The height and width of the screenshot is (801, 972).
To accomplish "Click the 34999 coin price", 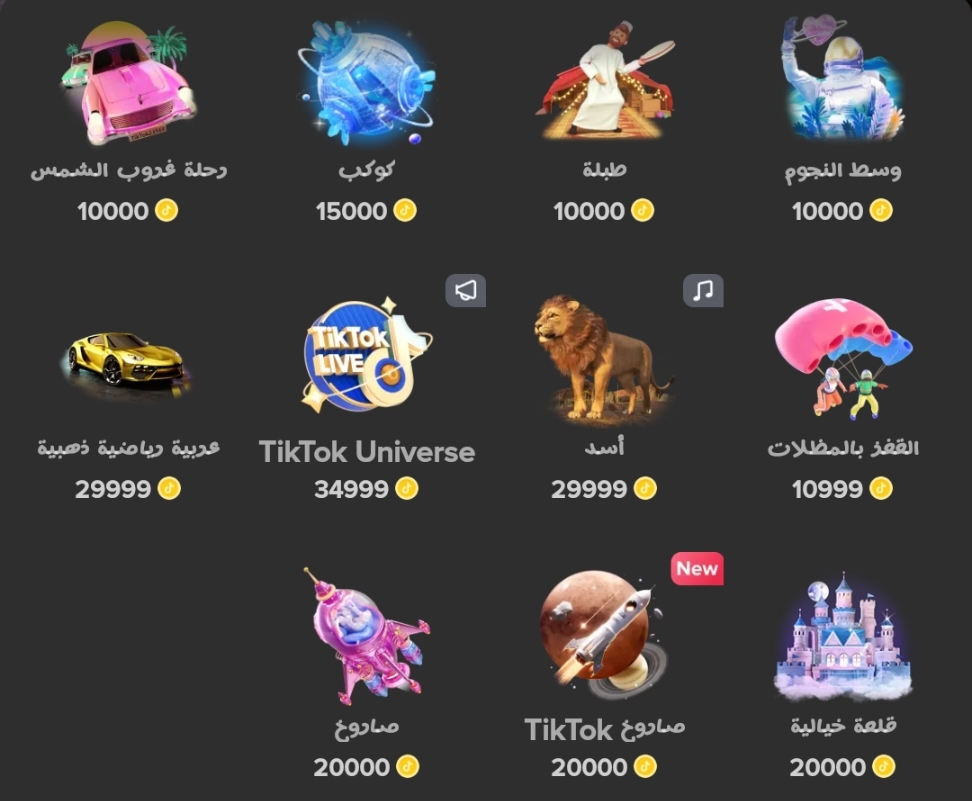I will tap(351, 489).
